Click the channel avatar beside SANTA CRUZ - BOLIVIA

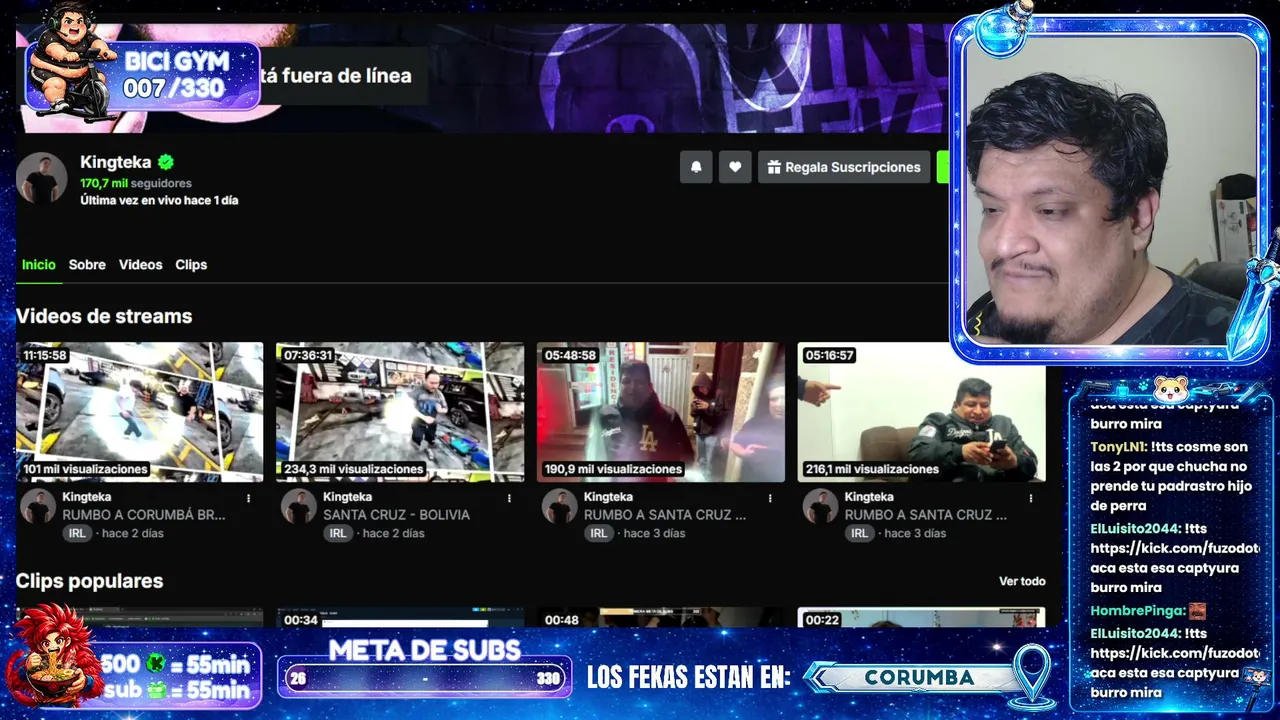298,506
